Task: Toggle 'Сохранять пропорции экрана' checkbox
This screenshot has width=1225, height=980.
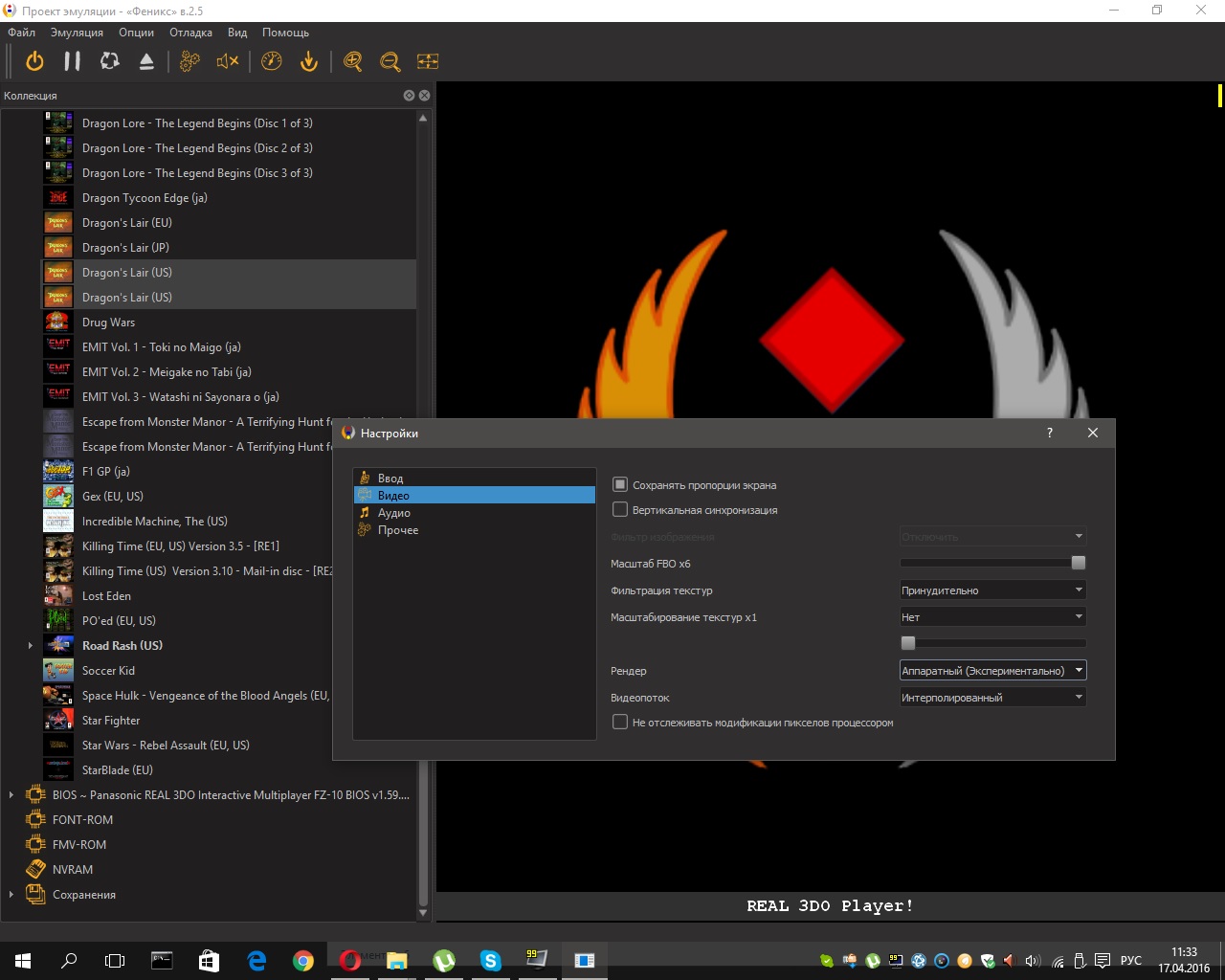Action: pos(620,485)
